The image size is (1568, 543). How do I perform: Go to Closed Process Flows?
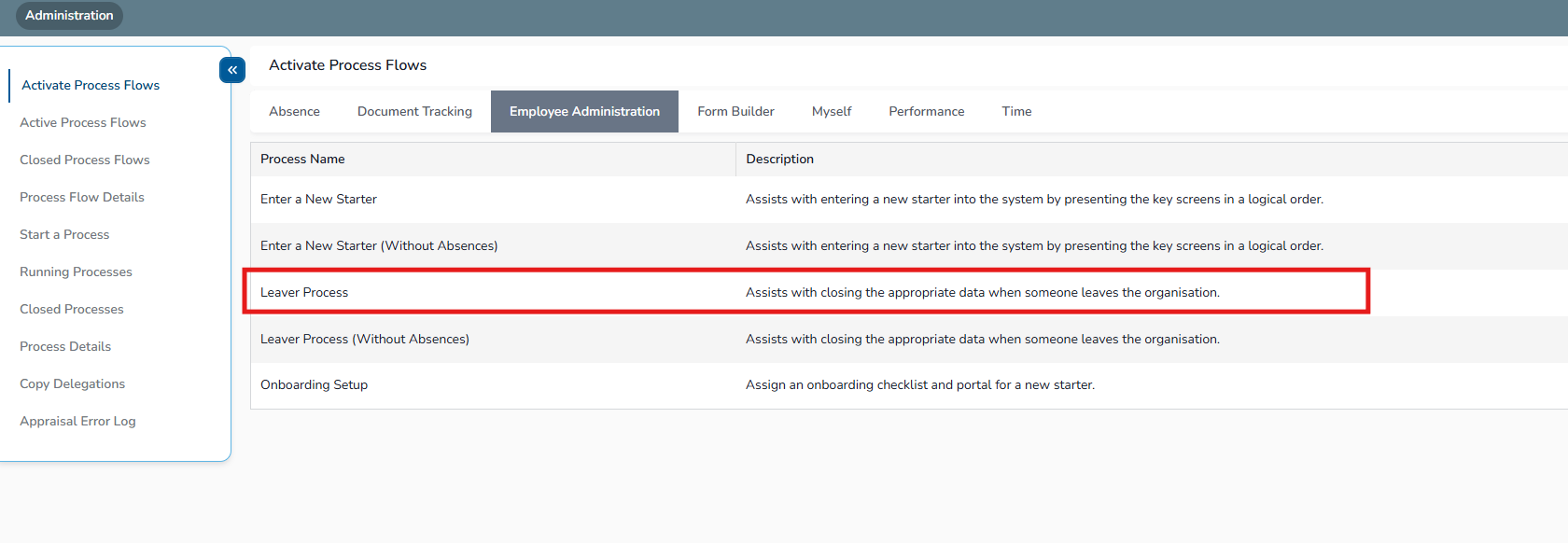[x=85, y=160]
